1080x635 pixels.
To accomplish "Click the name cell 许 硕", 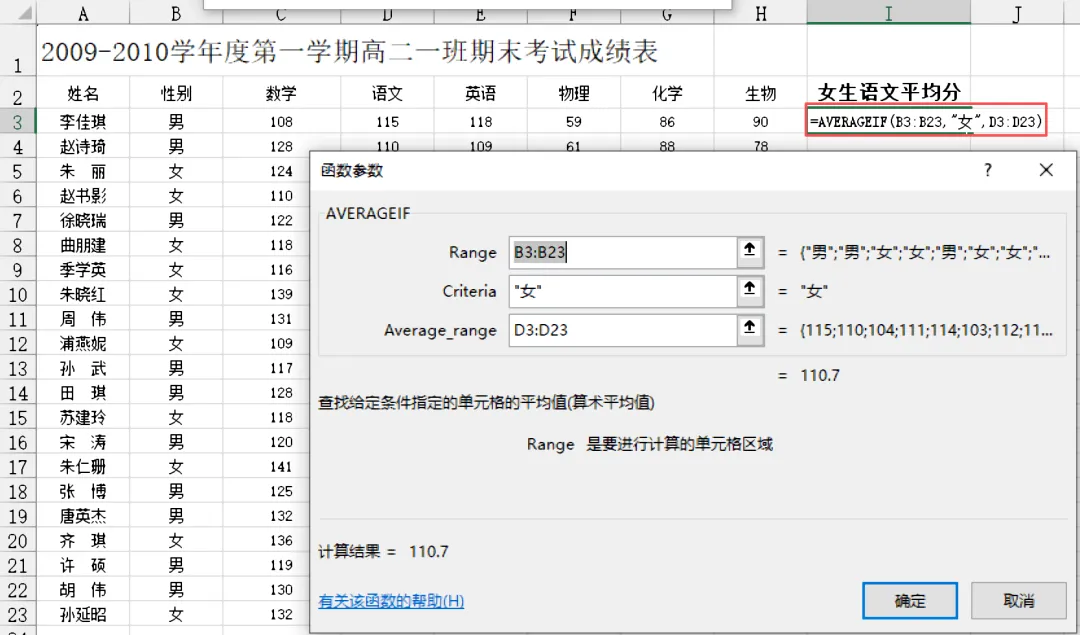I will pos(83,565).
